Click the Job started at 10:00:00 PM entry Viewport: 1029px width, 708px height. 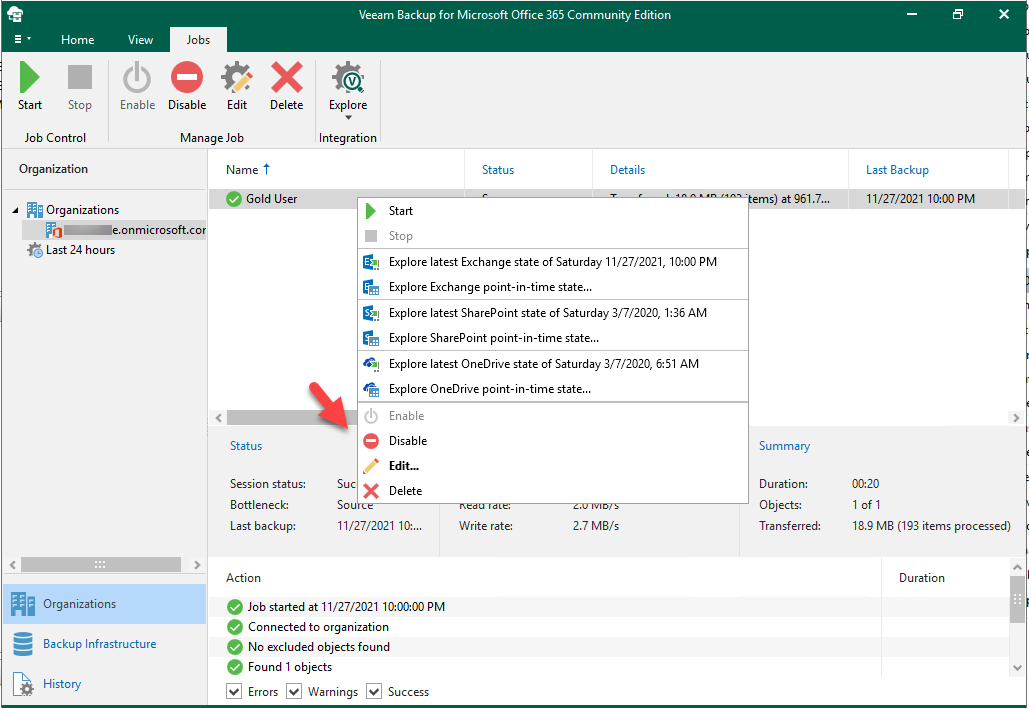[346, 607]
